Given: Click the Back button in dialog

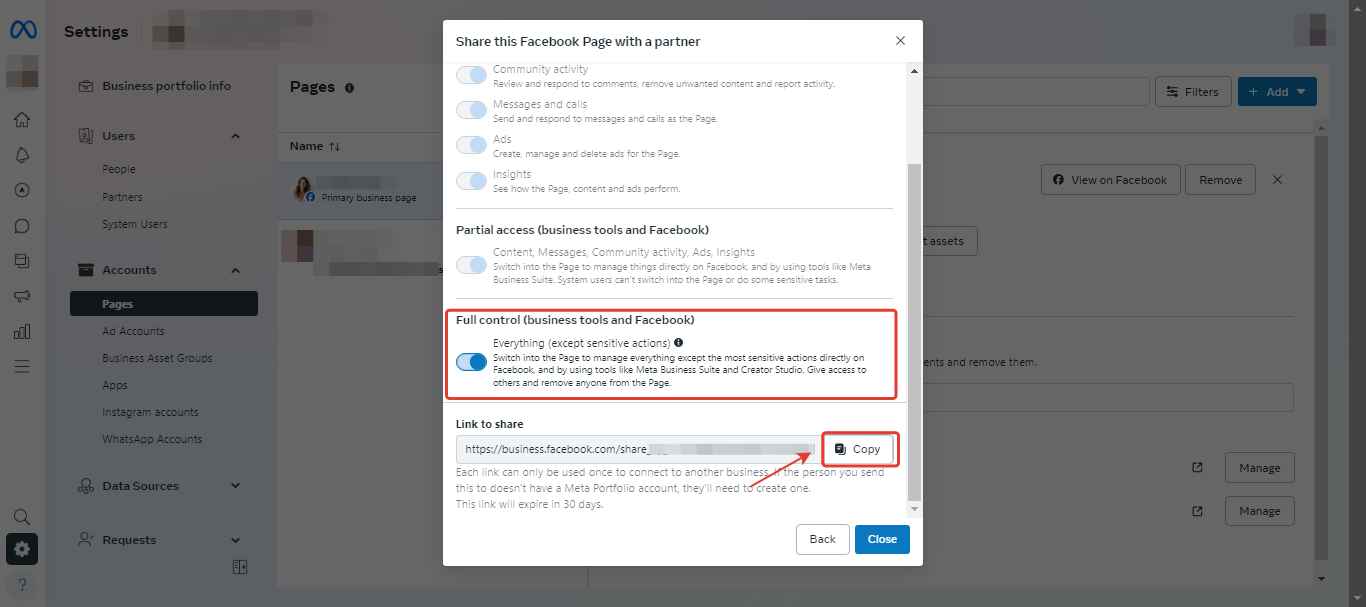Looking at the screenshot, I should (822, 539).
